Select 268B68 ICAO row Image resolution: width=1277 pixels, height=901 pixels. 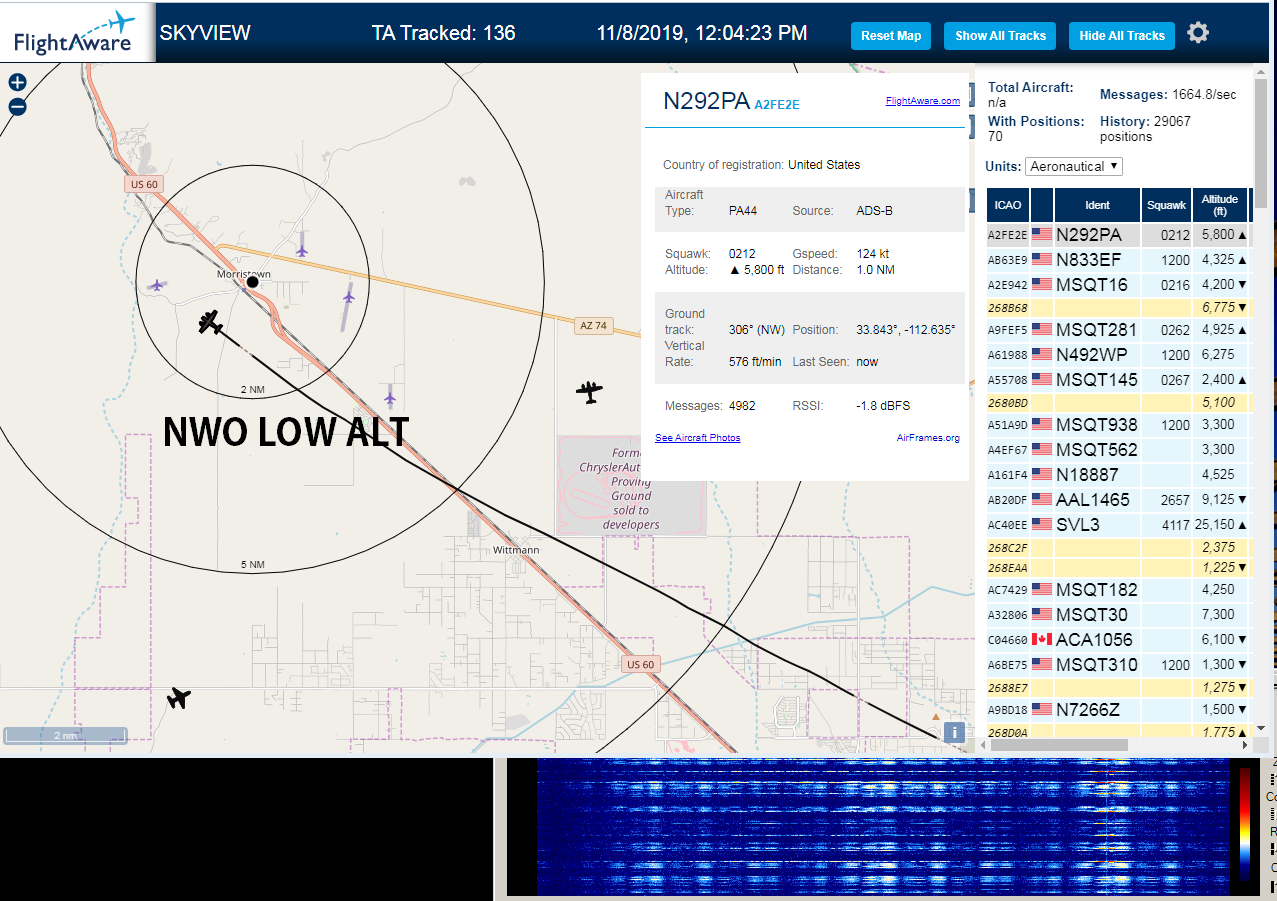click(x=1117, y=307)
